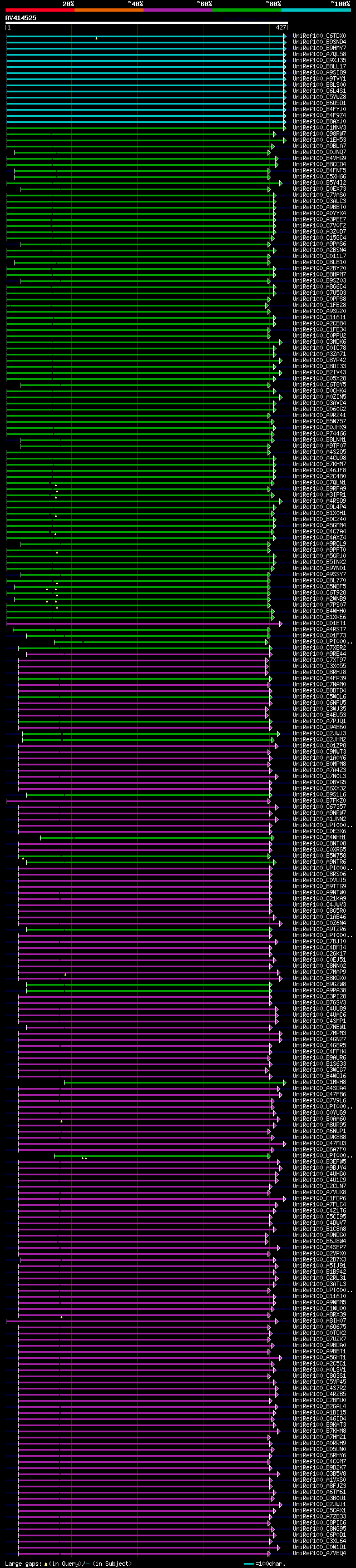Click the UniRef100_Q2JHM2 label
This screenshot has width=356, height=1568.
pyautogui.click(x=319, y=740)
